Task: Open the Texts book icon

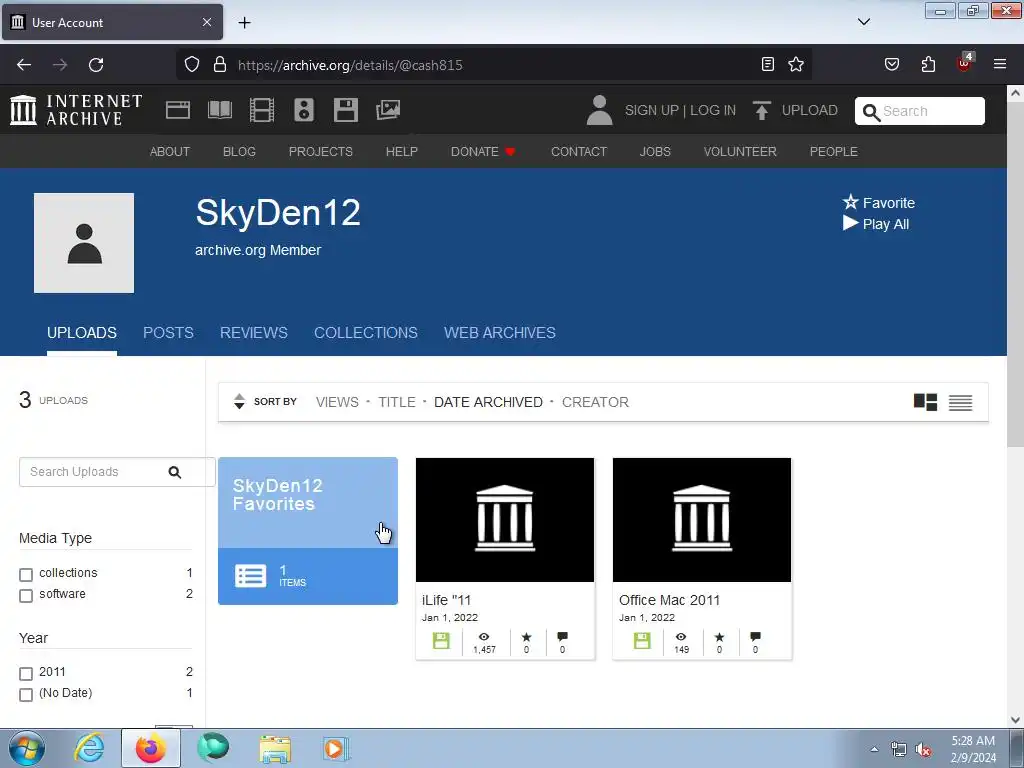Action: coord(219,110)
